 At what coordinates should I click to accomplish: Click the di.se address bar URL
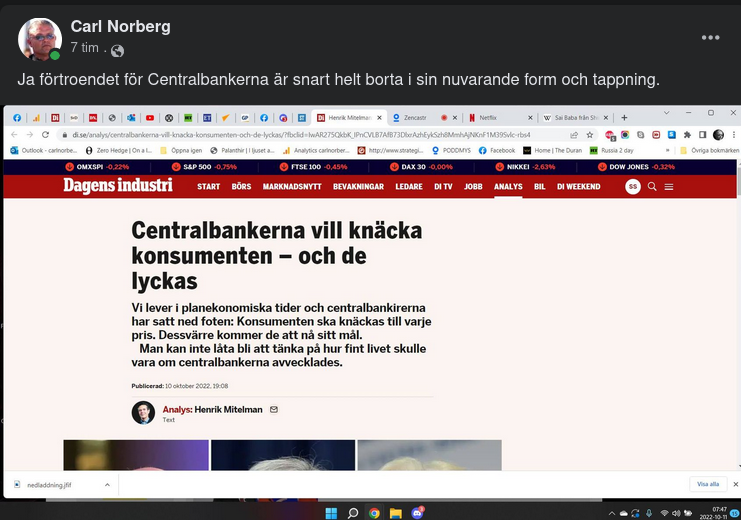301,135
